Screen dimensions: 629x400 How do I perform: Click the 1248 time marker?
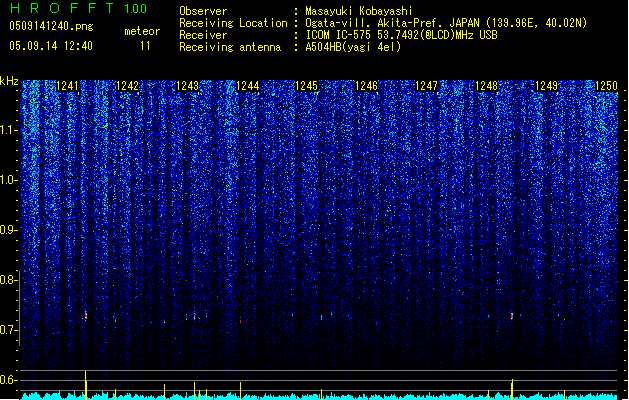tap(486, 86)
